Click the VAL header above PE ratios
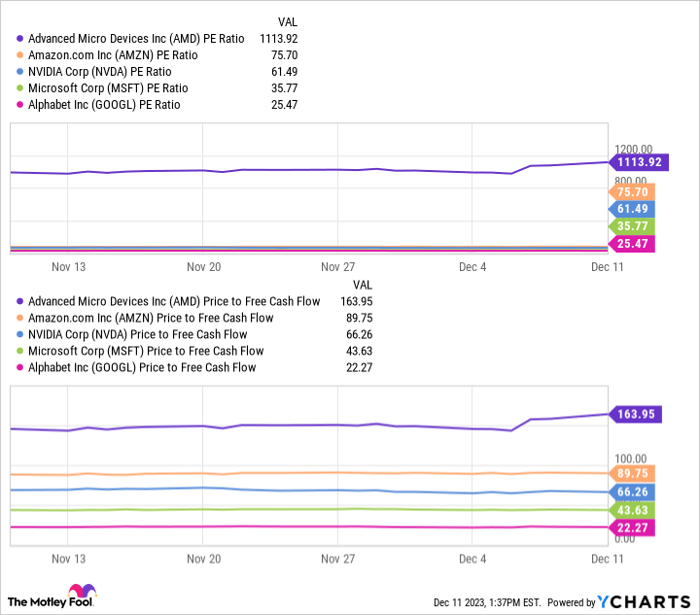Screen dimensions: 700x615 point(288,22)
